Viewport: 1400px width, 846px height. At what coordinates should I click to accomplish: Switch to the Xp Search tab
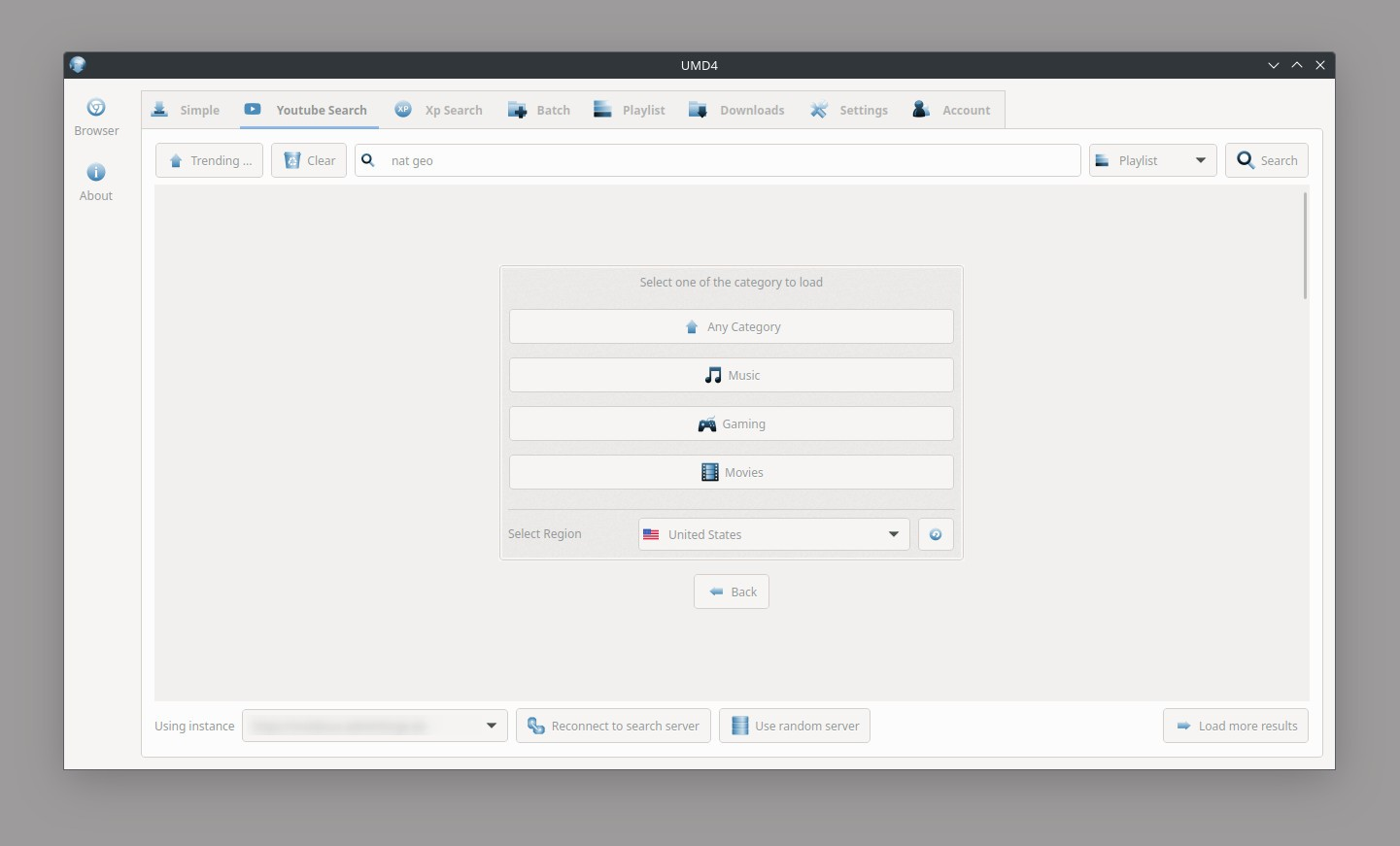pyautogui.click(x=438, y=110)
